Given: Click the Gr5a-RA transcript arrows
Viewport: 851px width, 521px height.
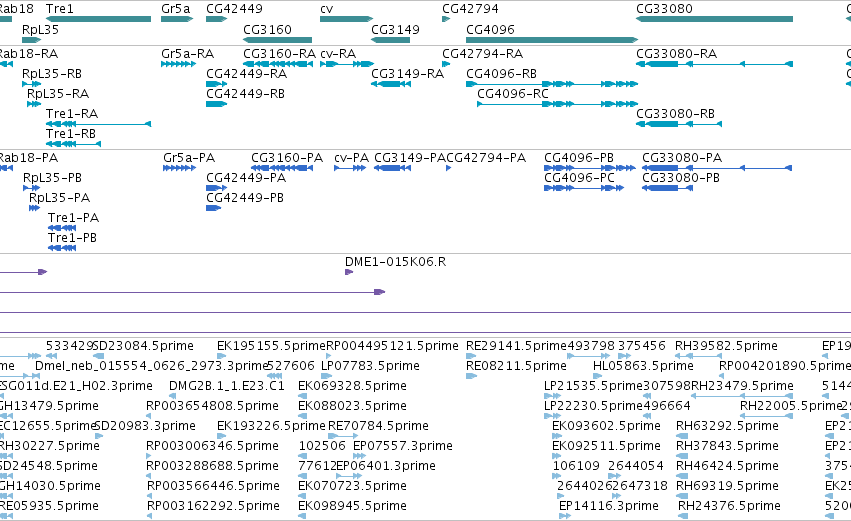Looking at the screenshot, I should [178, 64].
